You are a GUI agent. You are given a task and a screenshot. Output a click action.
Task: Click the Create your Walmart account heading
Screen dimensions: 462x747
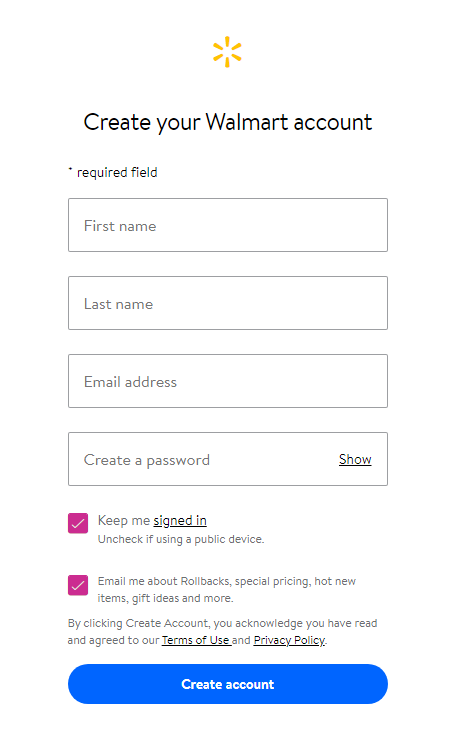coord(228,122)
